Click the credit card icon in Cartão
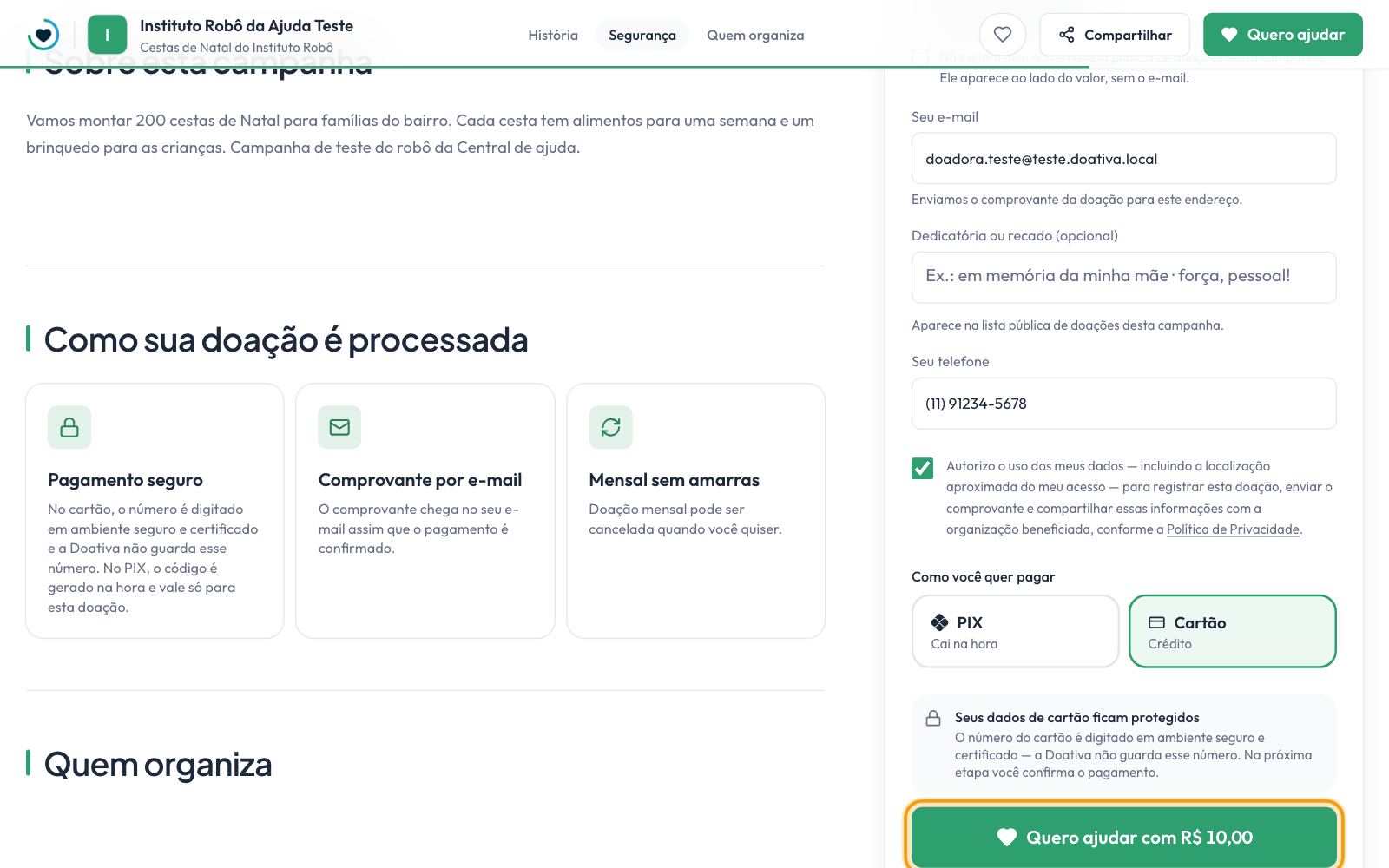This screenshot has width=1389, height=868. (x=1156, y=622)
